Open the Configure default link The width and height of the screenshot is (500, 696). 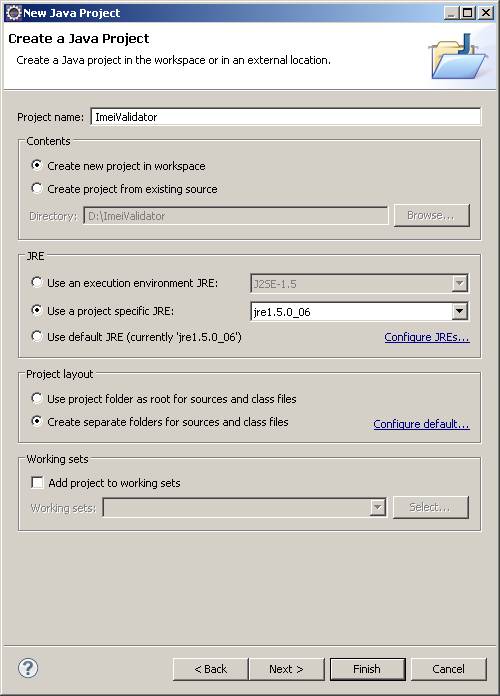pyautogui.click(x=421, y=424)
